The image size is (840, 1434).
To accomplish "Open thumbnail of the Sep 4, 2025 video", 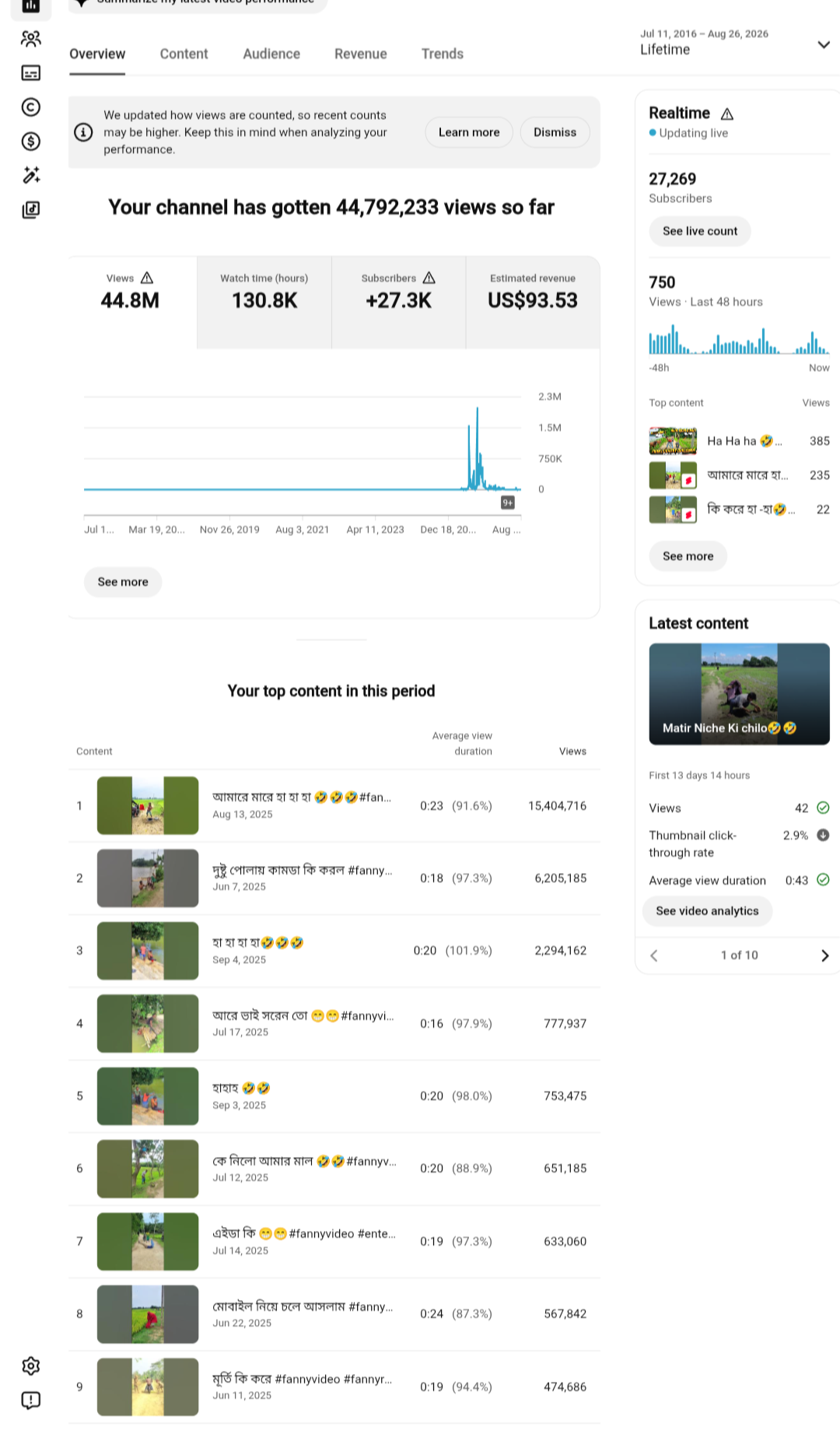I will [148, 951].
